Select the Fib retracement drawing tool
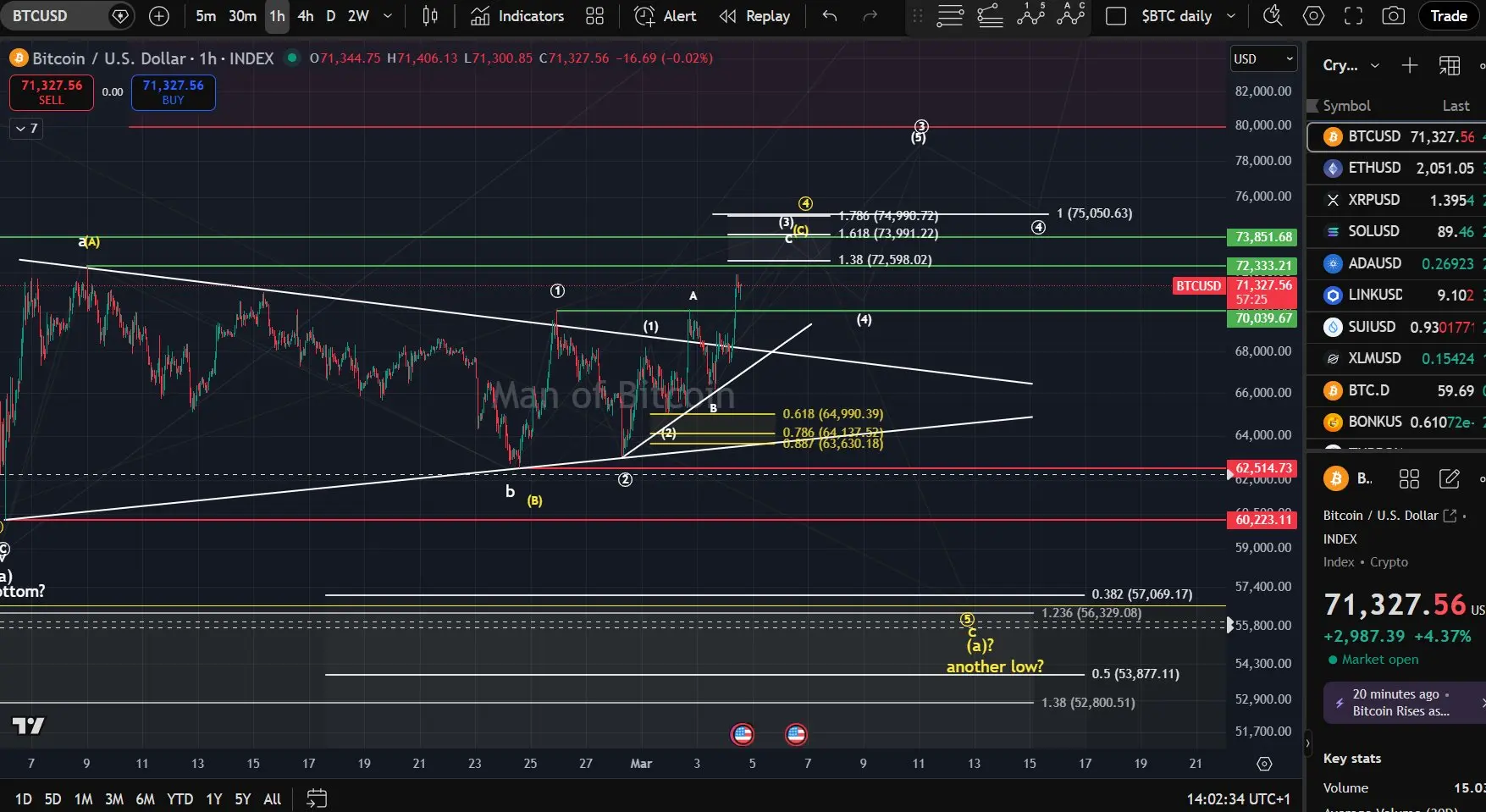The image size is (1486, 812). pyautogui.click(x=990, y=16)
